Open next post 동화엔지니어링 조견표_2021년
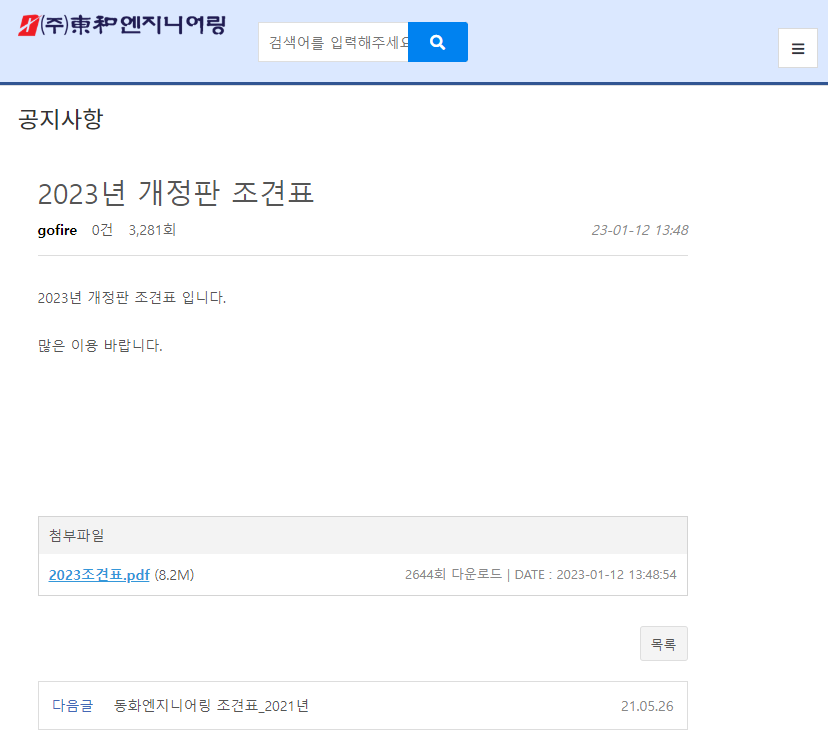The height and width of the screenshot is (742, 828). click(211, 706)
